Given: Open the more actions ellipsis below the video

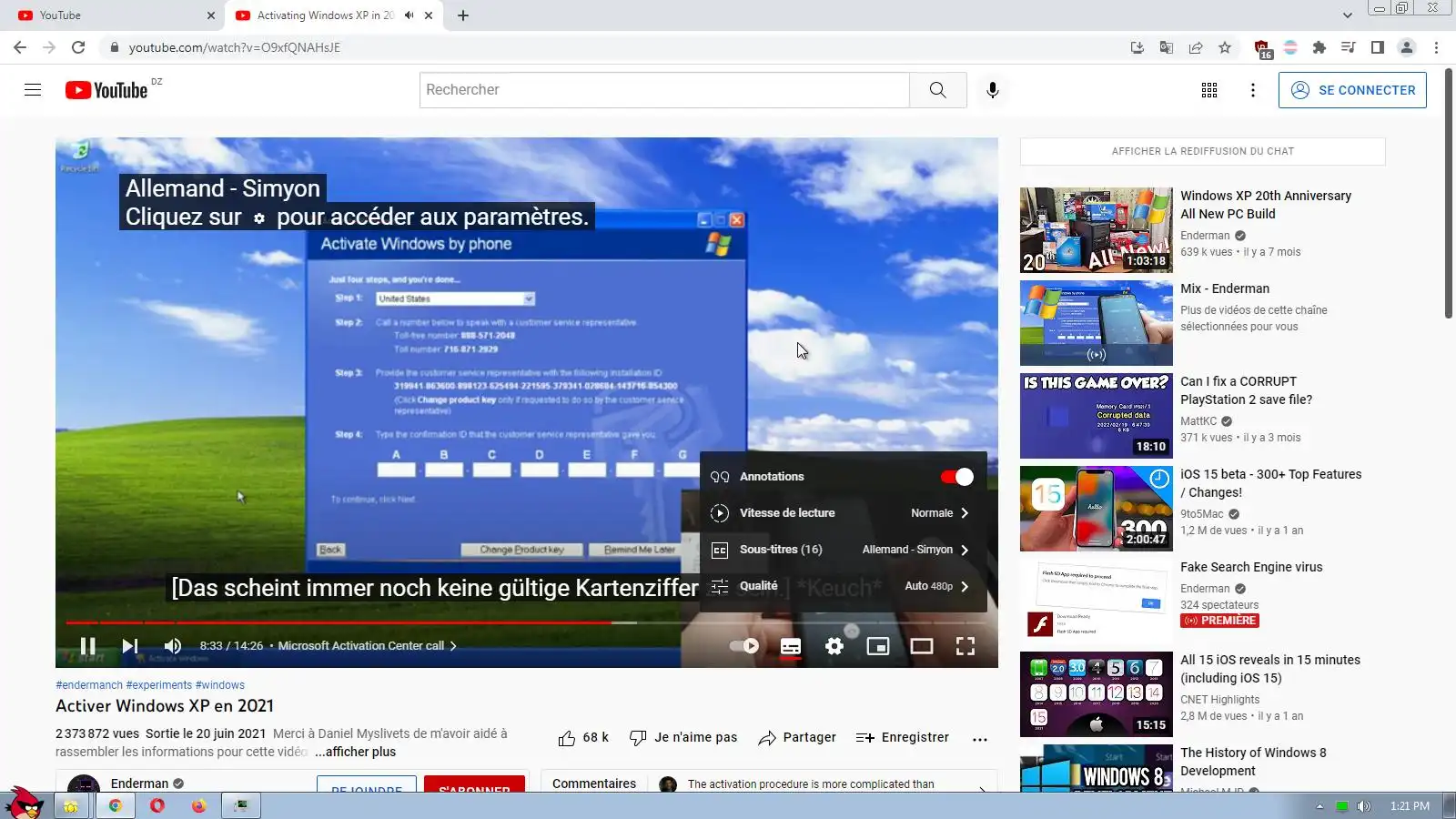Looking at the screenshot, I should pos(980,739).
